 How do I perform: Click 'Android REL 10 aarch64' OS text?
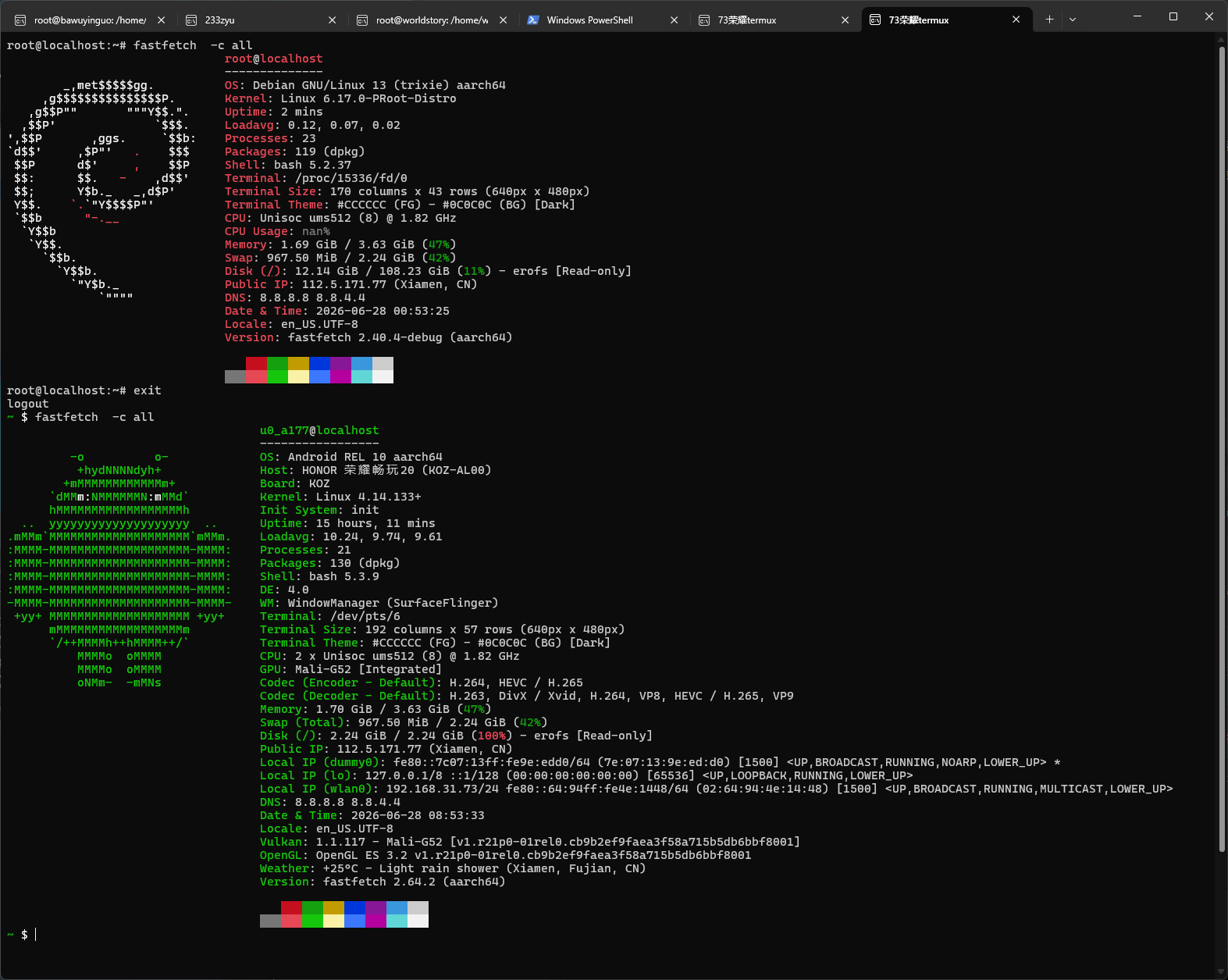pyautogui.click(x=365, y=457)
